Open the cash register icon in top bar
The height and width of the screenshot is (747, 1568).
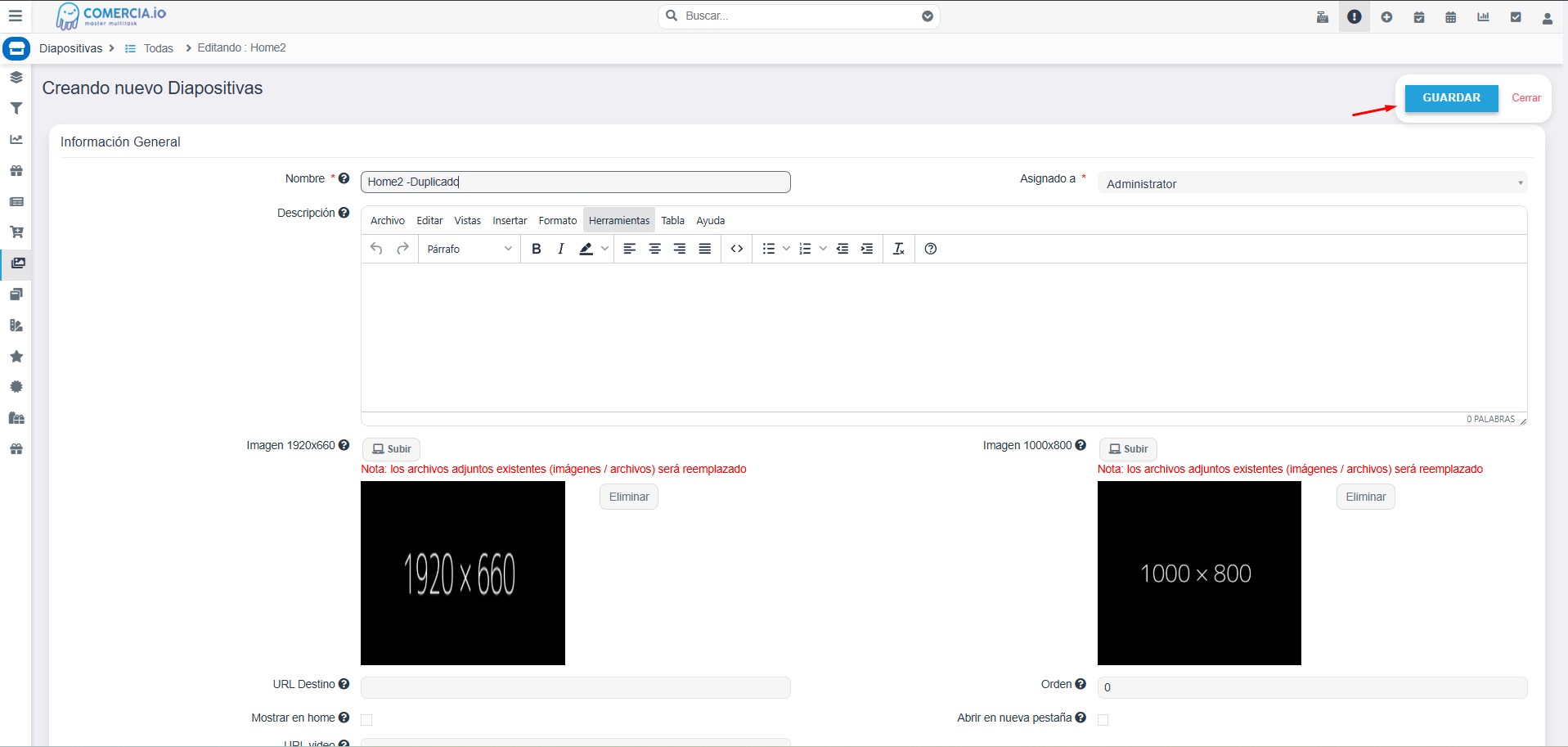(x=1323, y=17)
